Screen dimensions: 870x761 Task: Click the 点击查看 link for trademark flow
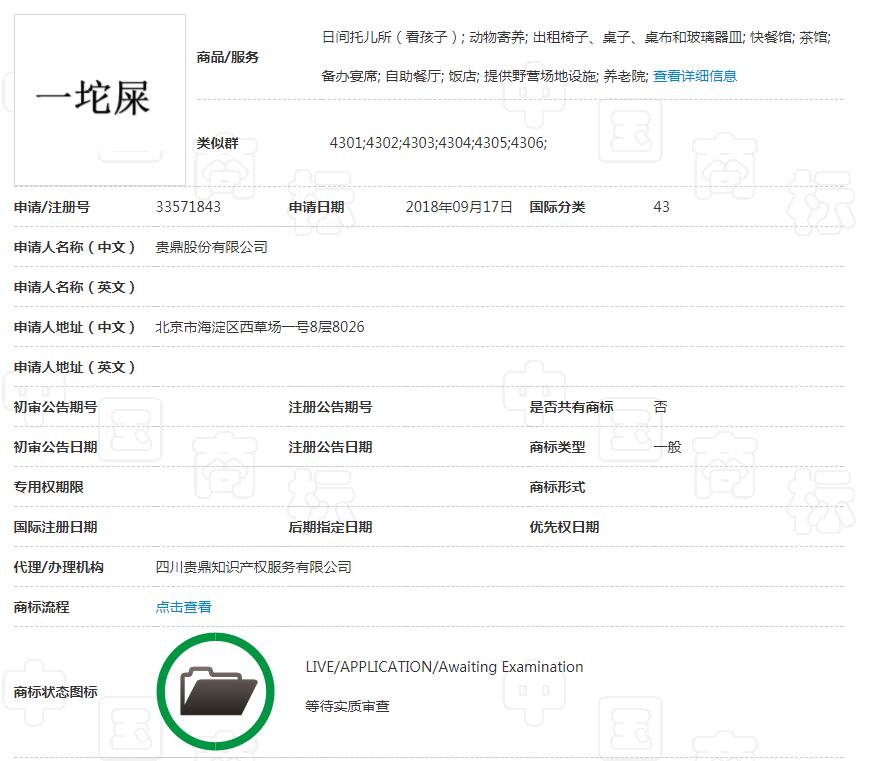(183, 607)
